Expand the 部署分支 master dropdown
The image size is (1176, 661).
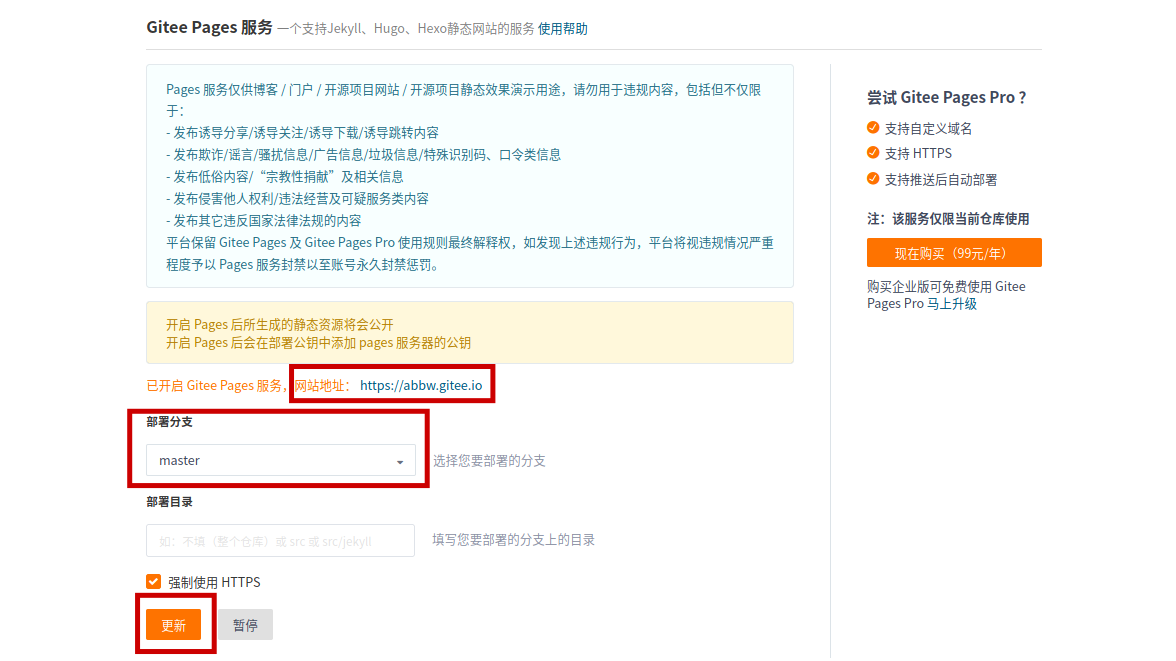tap(280, 460)
